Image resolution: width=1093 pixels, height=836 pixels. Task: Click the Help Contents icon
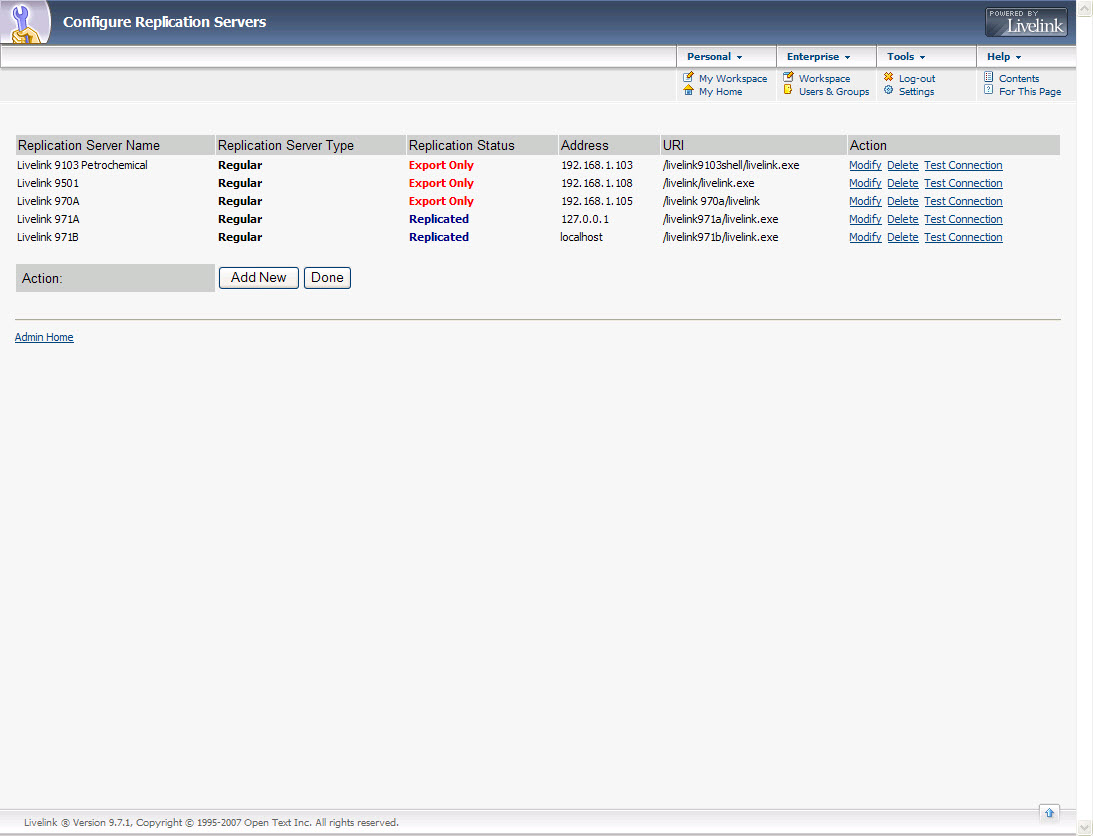click(x=988, y=77)
